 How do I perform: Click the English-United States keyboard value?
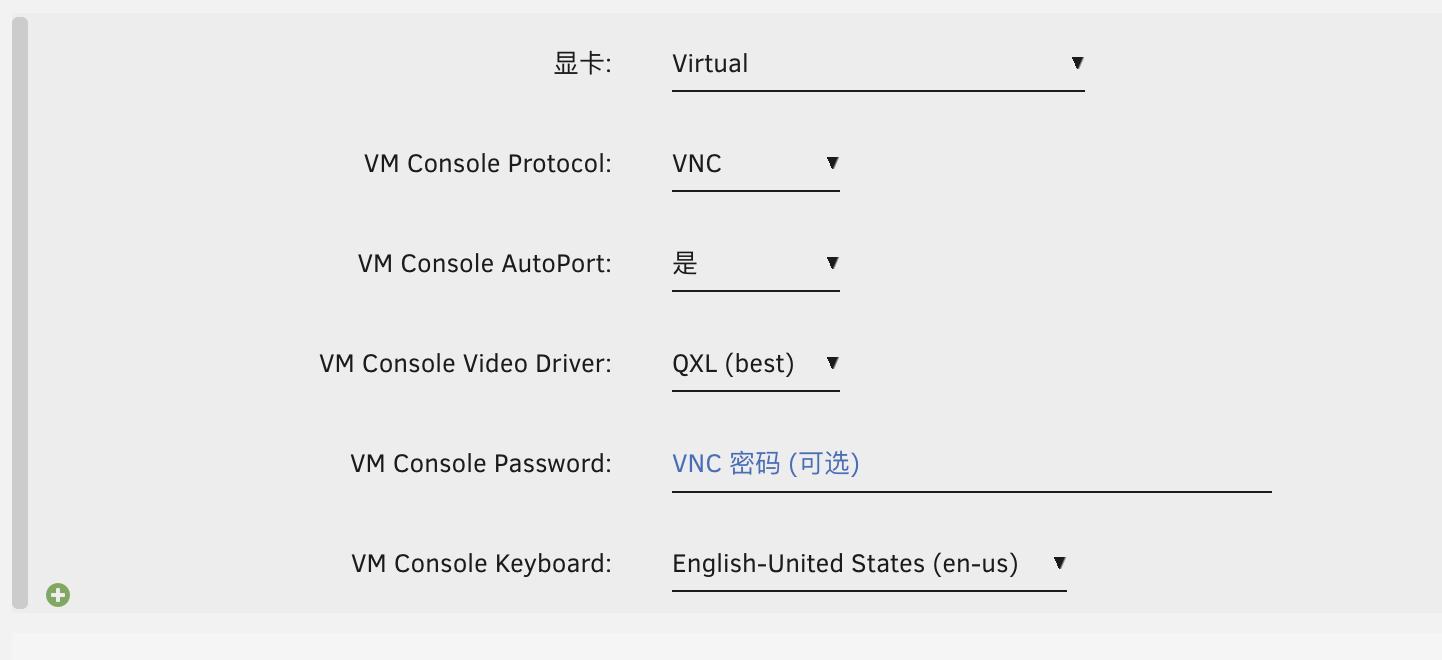click(845, 563)
